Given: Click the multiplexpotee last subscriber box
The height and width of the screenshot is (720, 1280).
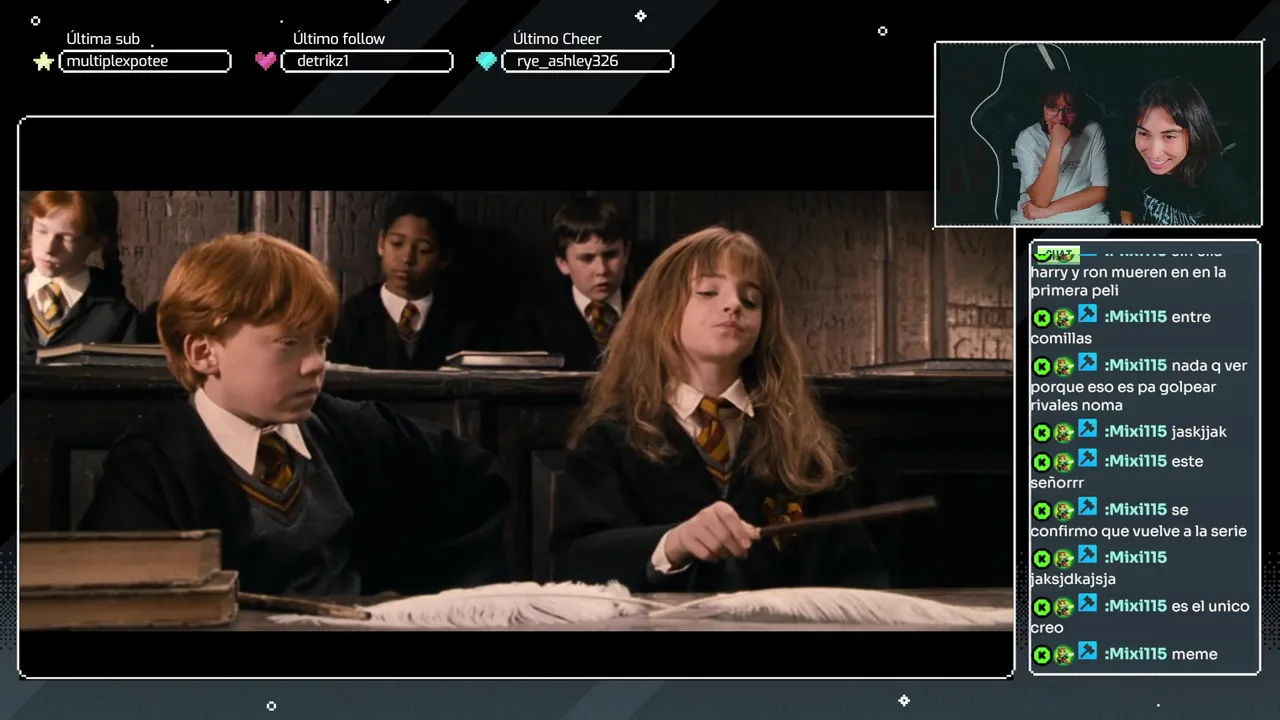Looking at the screenshot, I should coord(145,62).
